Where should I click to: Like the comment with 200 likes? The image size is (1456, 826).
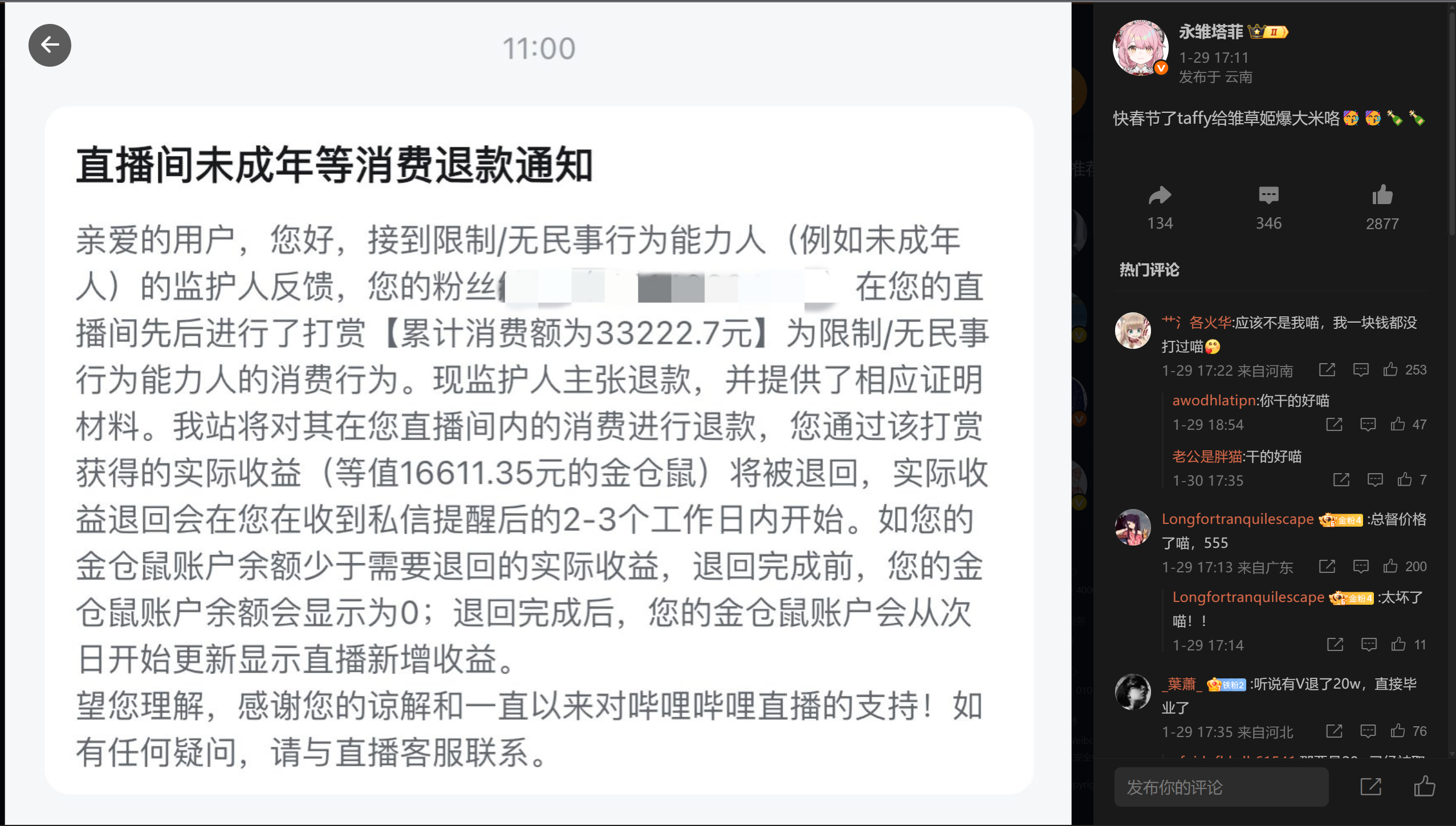point(1390,566)
